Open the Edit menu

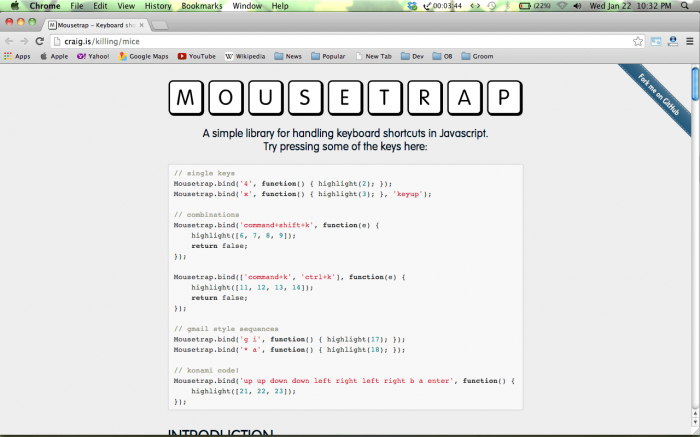pyautogui.click(x=100, y=6)
